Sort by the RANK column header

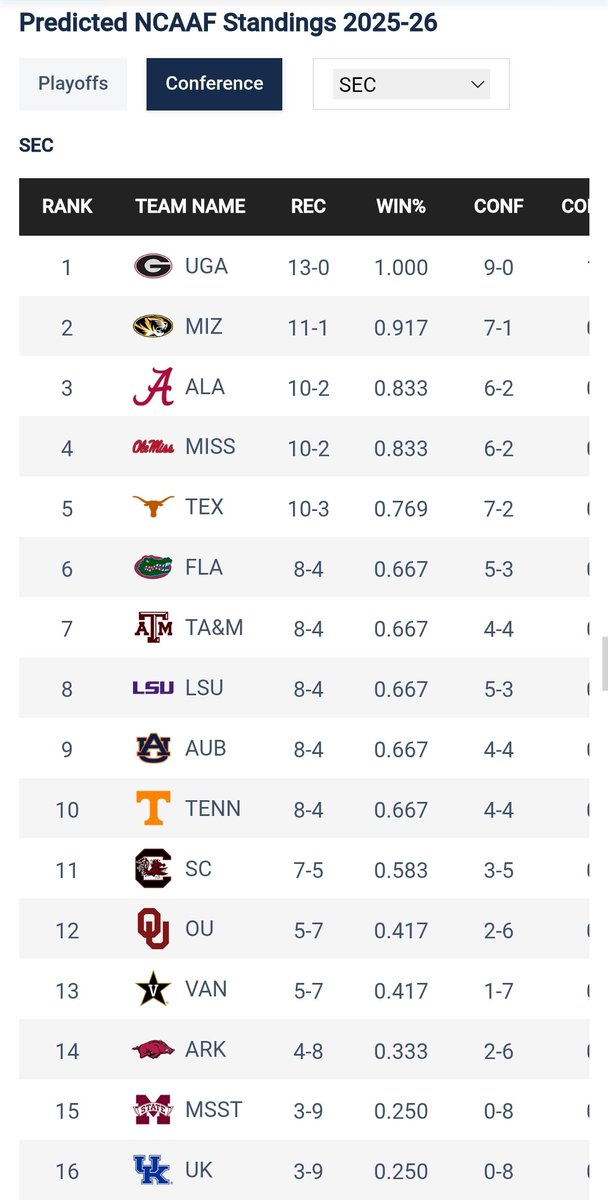67,206
